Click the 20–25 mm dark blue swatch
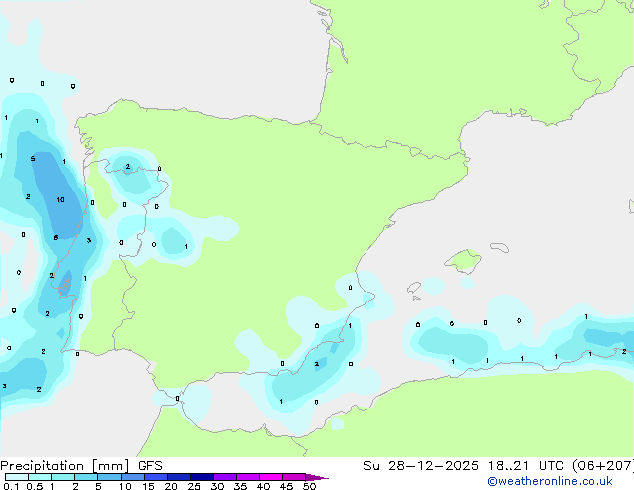Viewport: 634px width, 490px height. [178, 477]
